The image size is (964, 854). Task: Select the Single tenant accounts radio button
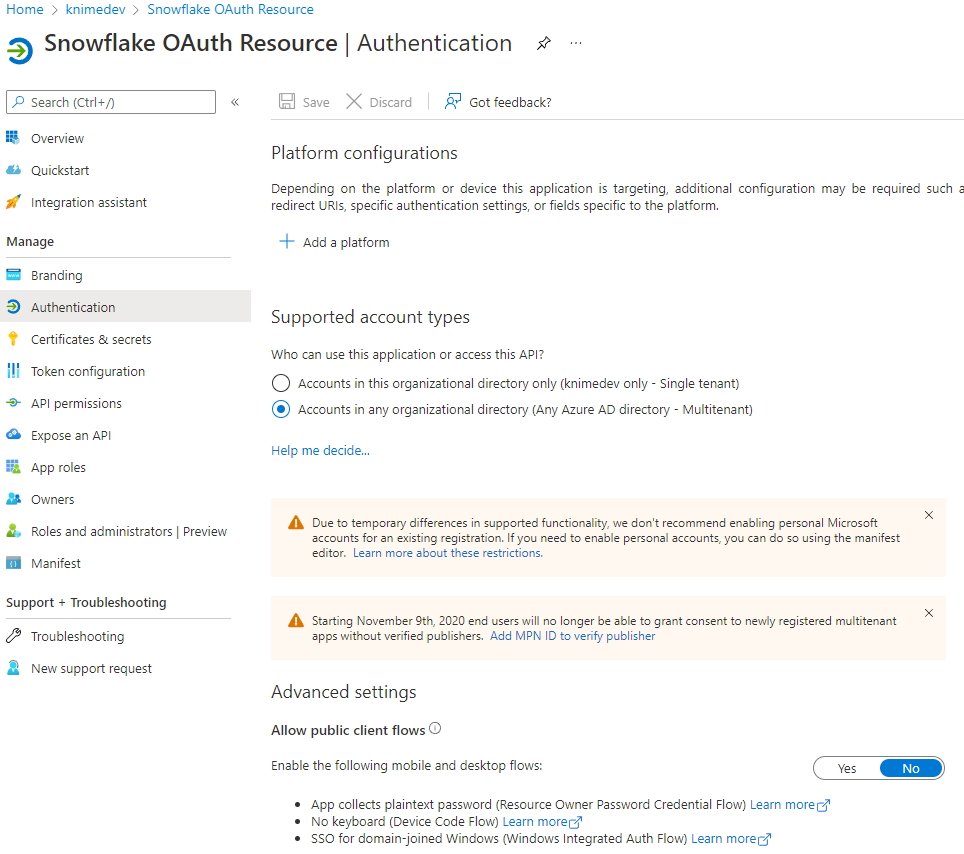(281, 383)
